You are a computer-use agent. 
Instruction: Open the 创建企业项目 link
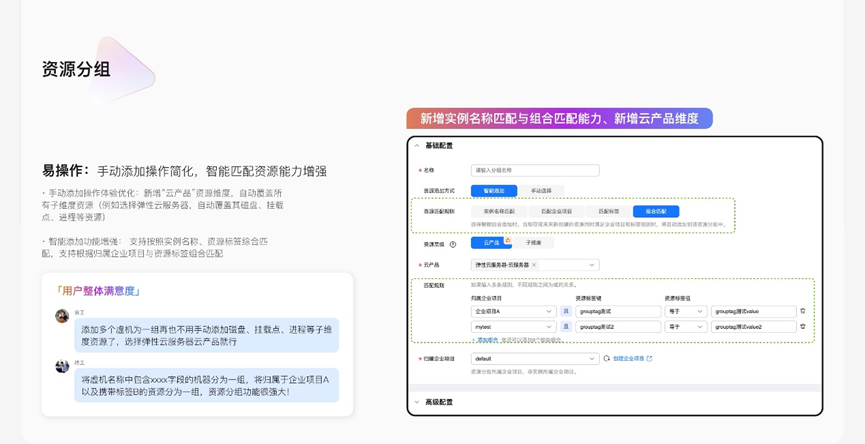pyautogui.click(x=631, y=359)
